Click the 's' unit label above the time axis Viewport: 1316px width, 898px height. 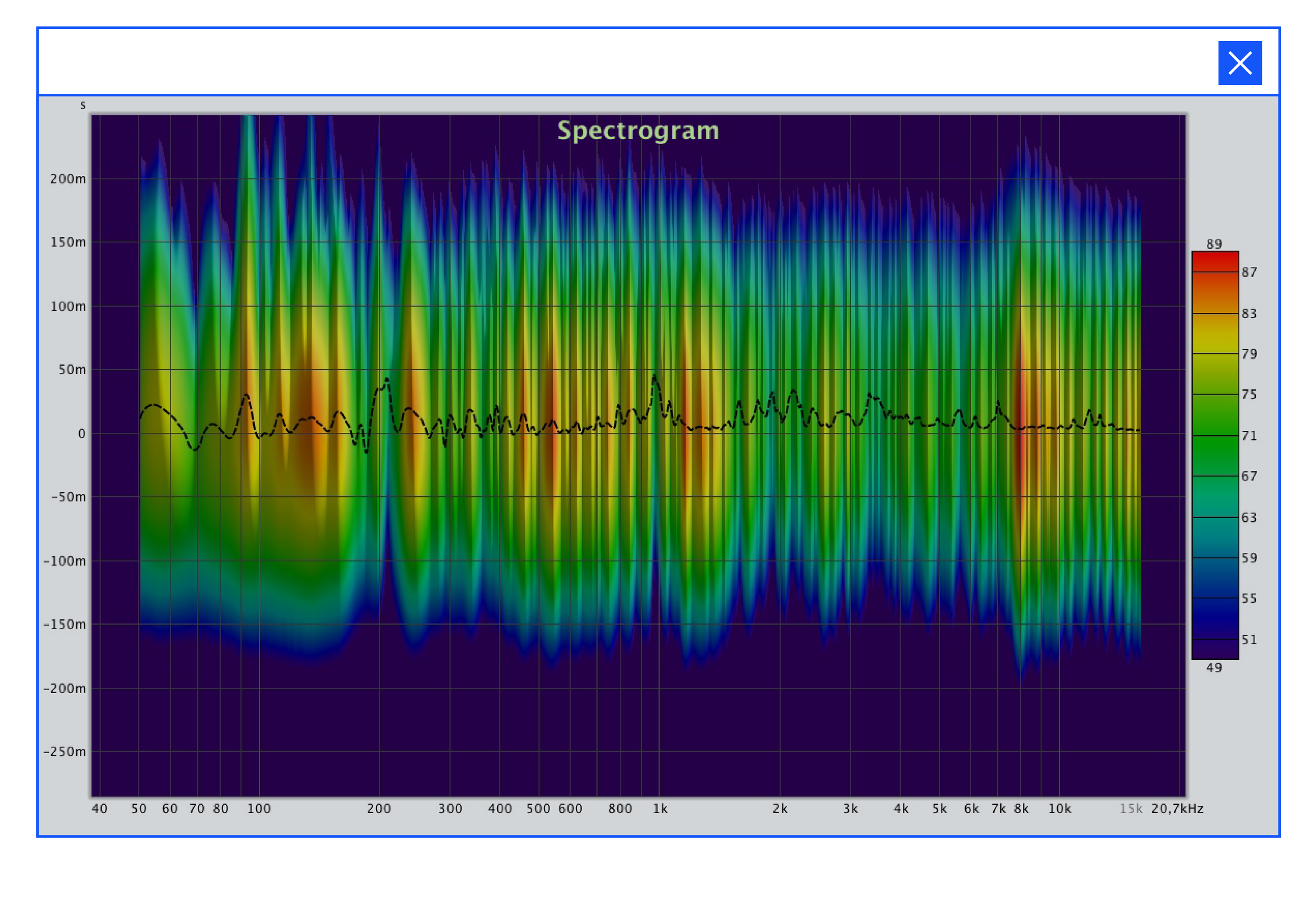[x=83, y=105]
